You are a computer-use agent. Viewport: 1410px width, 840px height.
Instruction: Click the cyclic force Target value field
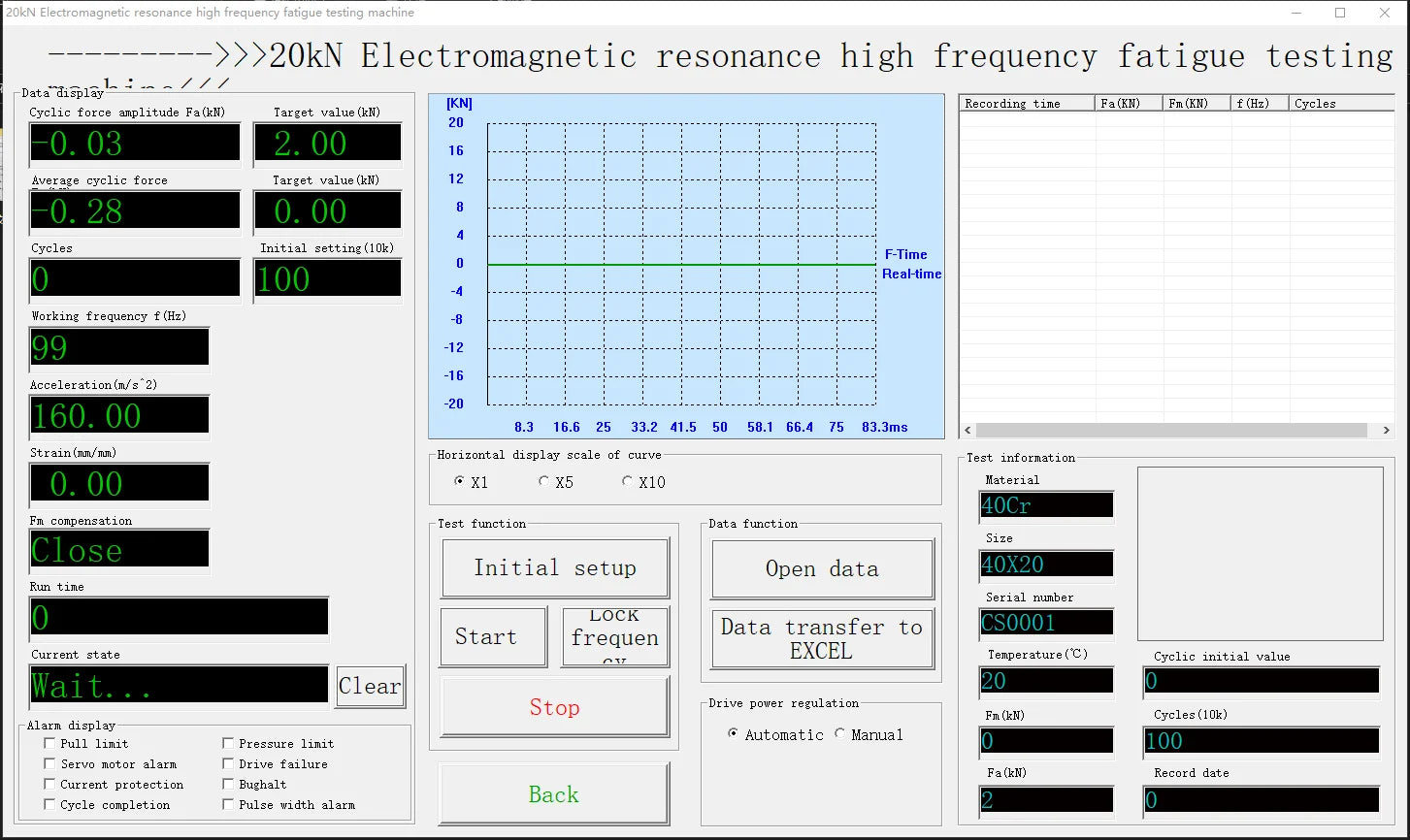pyautogui.click(x=327, y=144)
